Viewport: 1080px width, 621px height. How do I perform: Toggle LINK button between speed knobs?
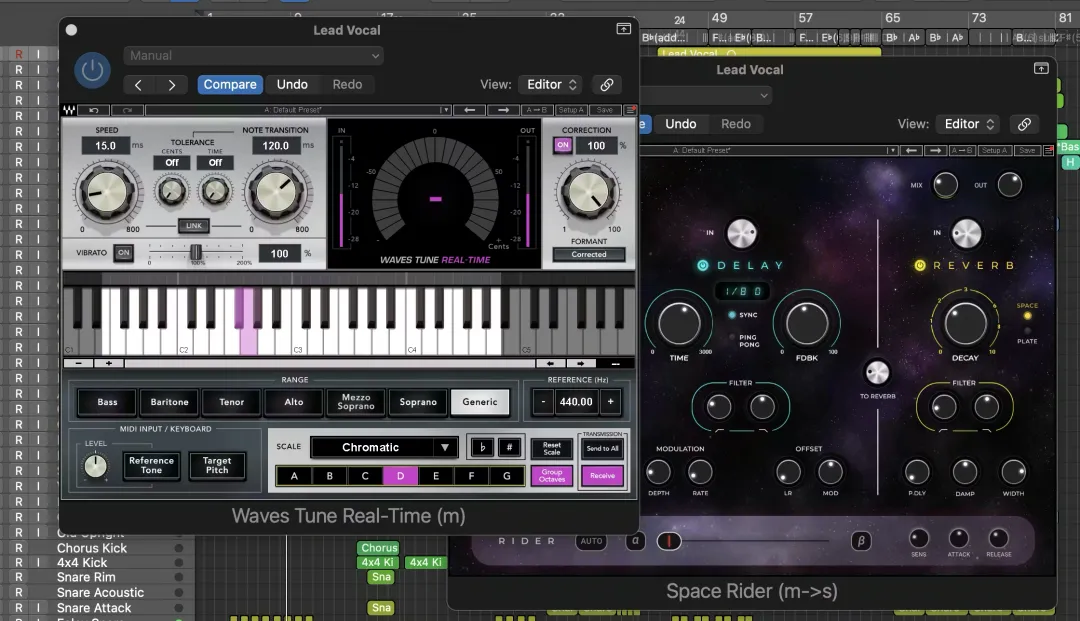tap(194, 226)
